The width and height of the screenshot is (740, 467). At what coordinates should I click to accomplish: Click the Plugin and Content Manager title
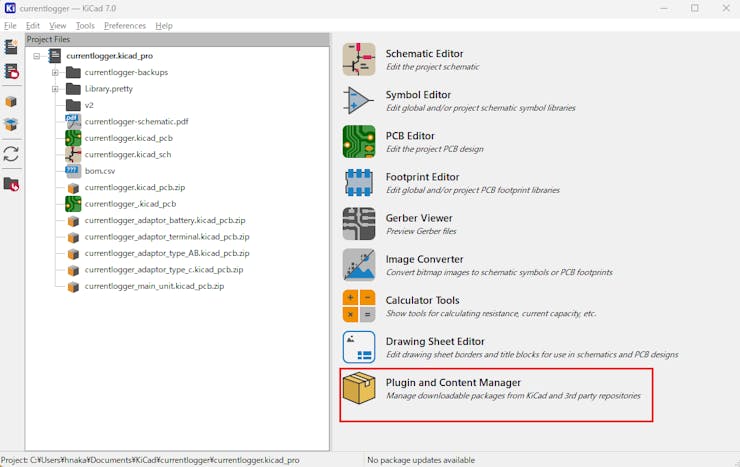(x=453, y=383)
